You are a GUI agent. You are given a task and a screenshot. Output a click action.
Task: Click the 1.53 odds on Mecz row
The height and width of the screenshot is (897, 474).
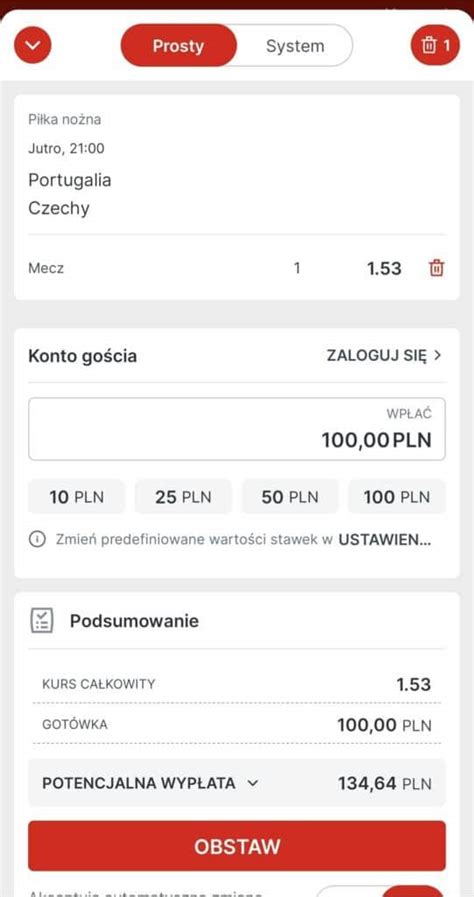(x=384, y=268)
